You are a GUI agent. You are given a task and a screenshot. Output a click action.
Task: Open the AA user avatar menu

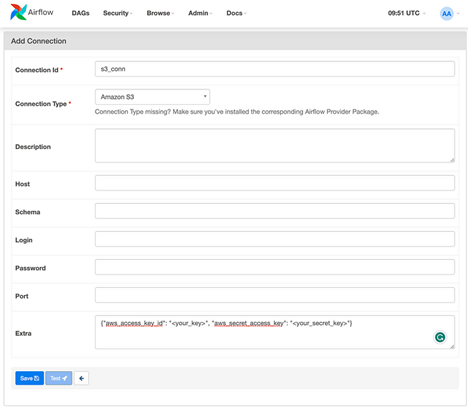coord(447,13)
